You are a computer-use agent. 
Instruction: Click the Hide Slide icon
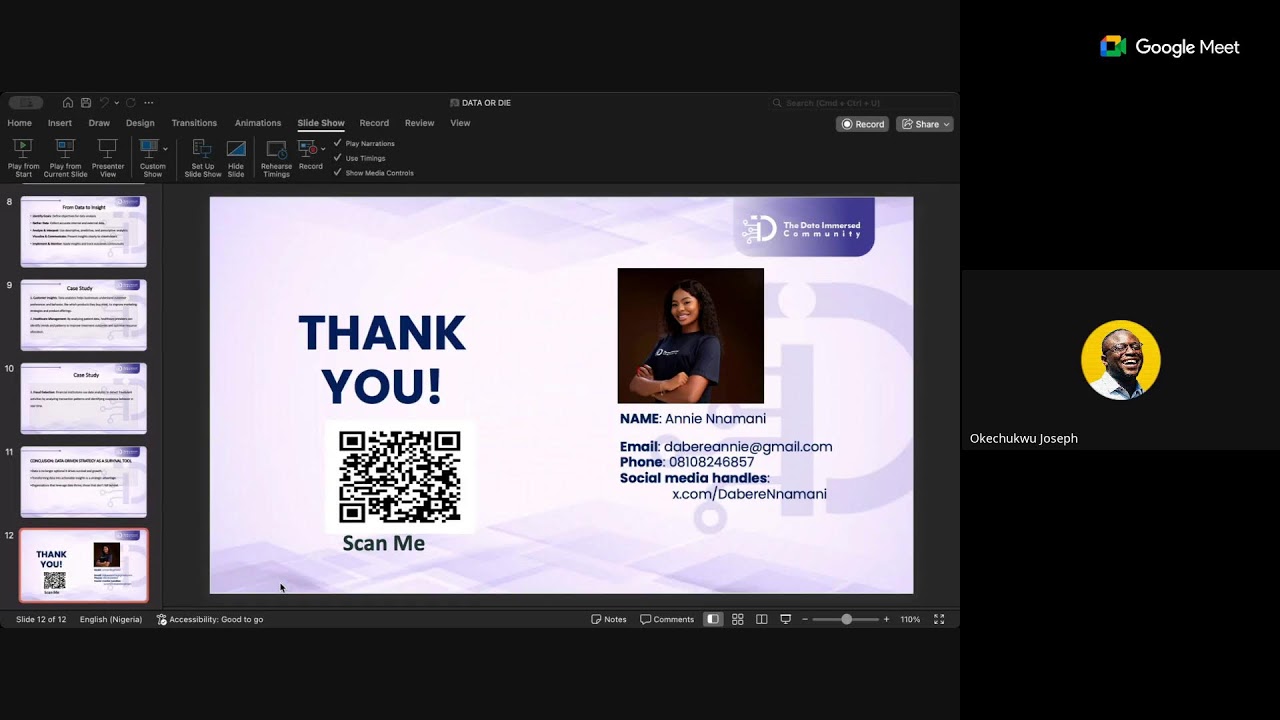(x=236, y=149)
